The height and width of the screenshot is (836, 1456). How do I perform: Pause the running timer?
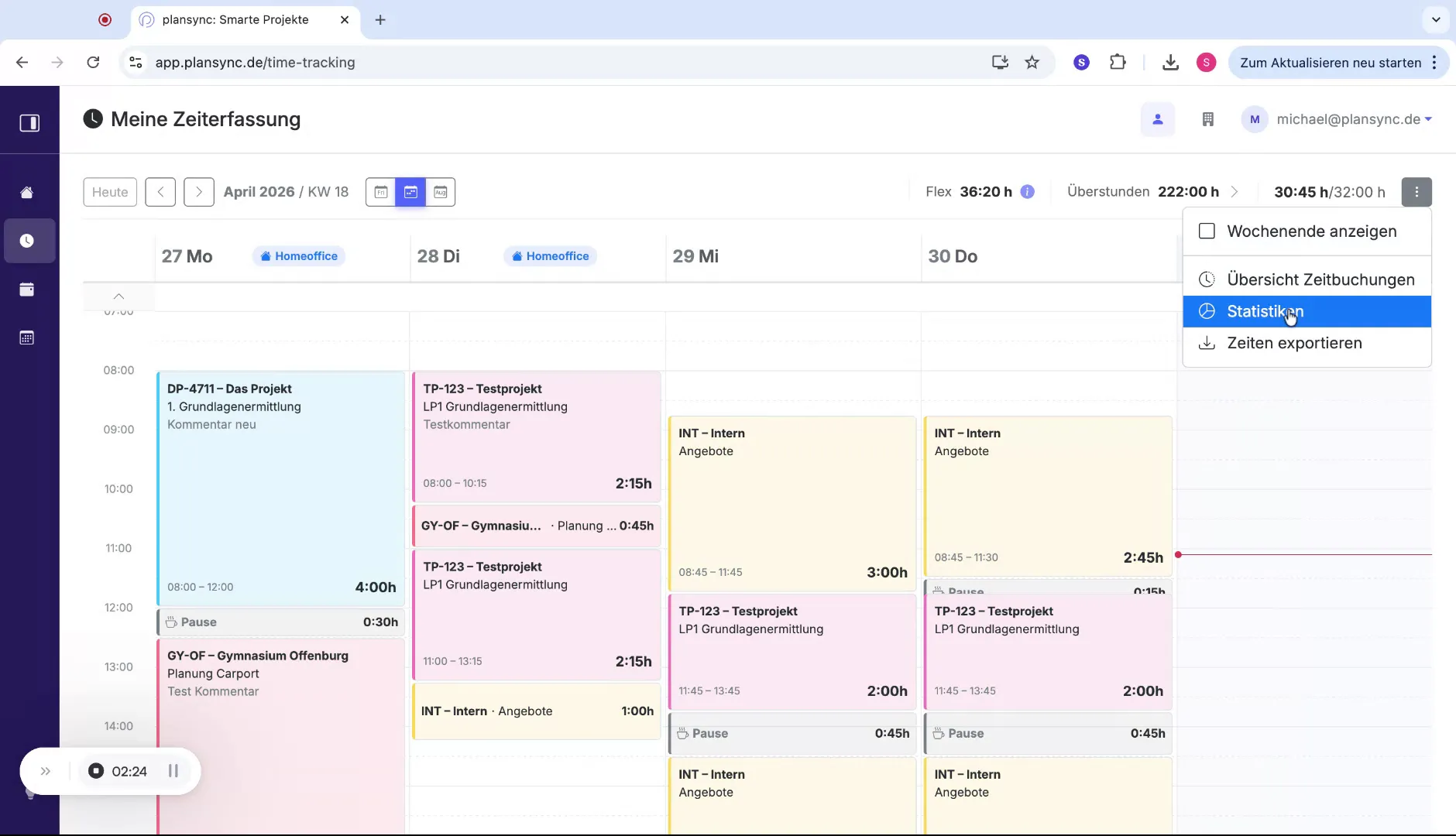173,771
